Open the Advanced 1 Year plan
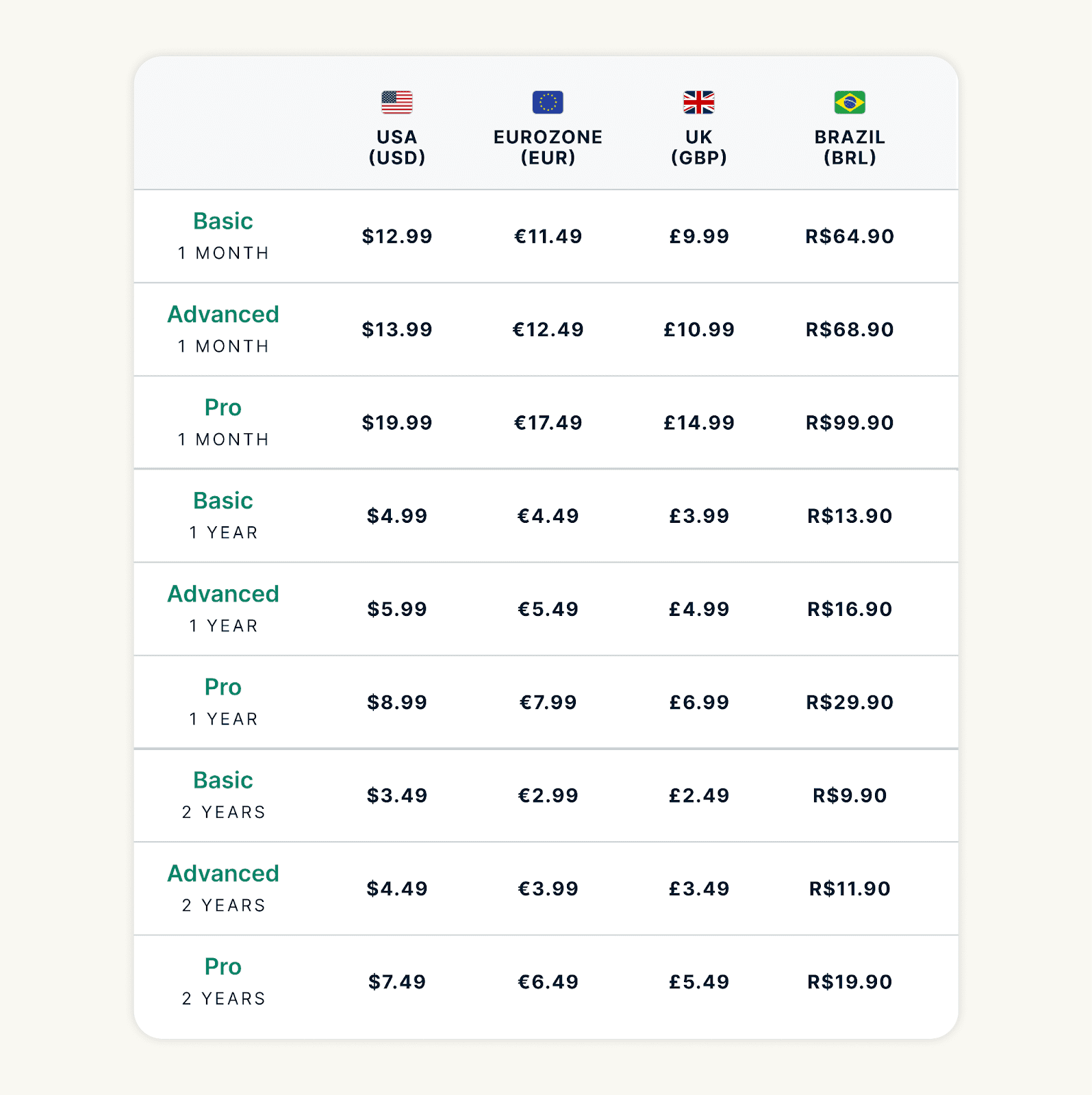 click(x=223, y=607)
